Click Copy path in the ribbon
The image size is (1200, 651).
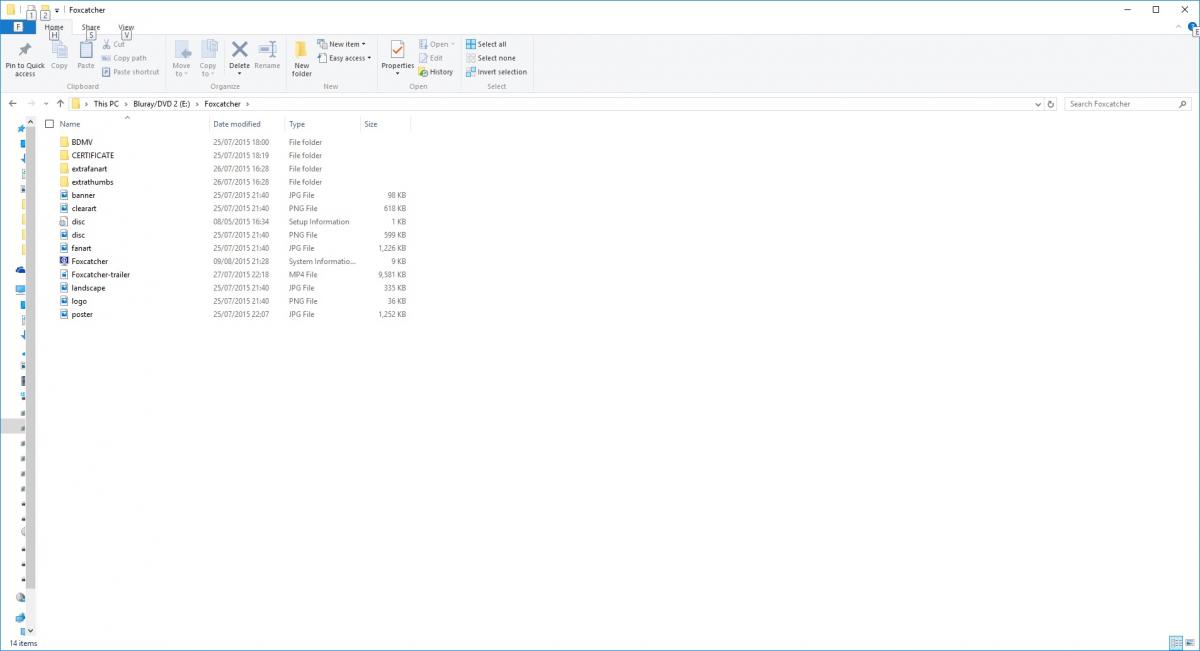click(x=124, y=58)
